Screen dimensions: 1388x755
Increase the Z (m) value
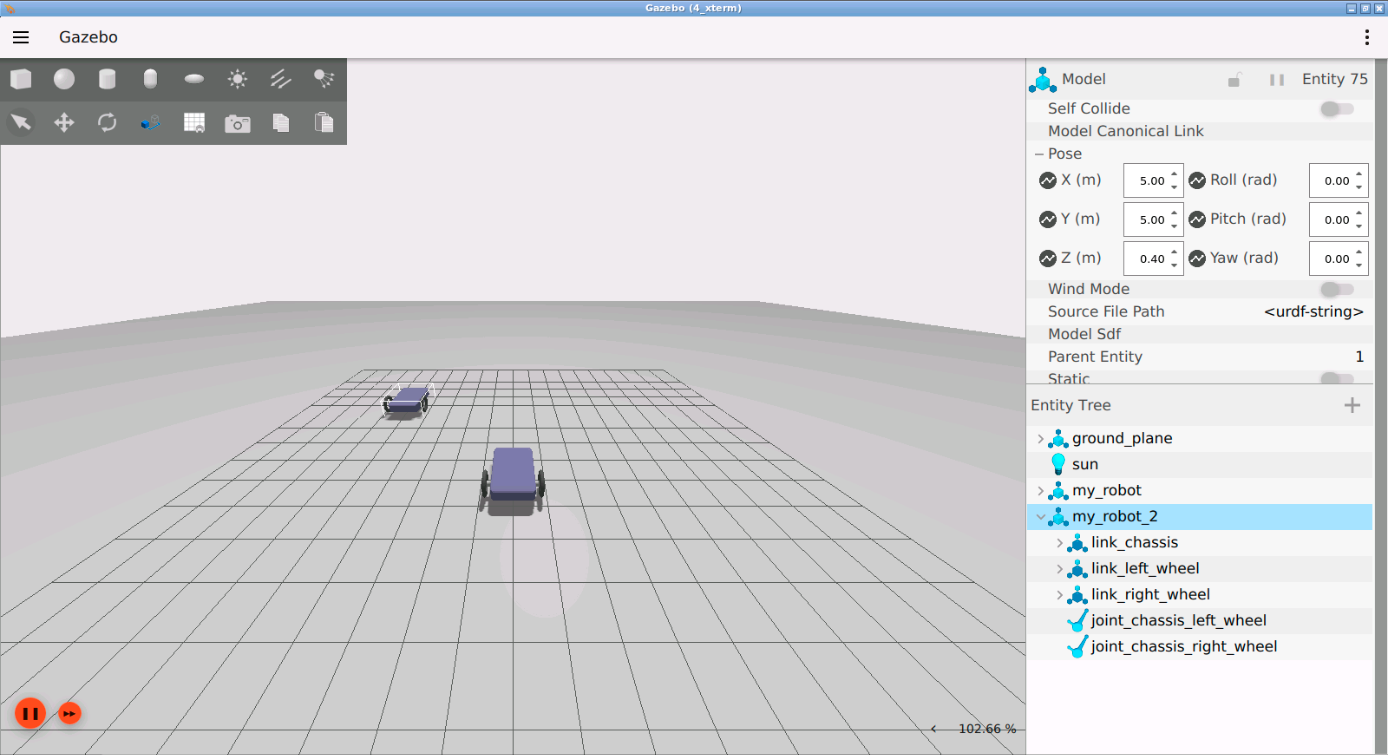[x=1175, y=251]
